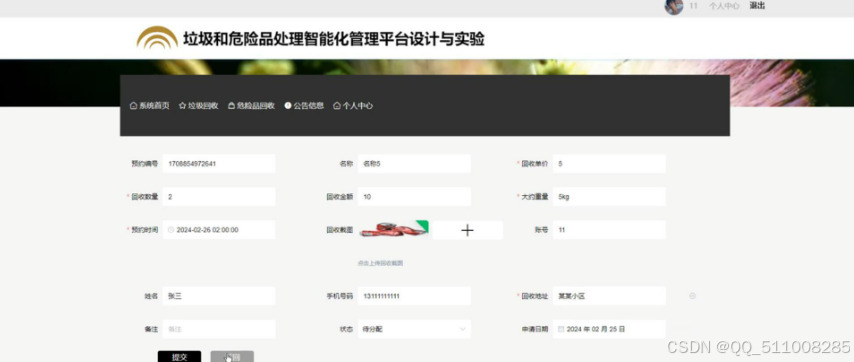
Task: Click the small circular icon right of 回收地址
Action: tap(692, 296)
